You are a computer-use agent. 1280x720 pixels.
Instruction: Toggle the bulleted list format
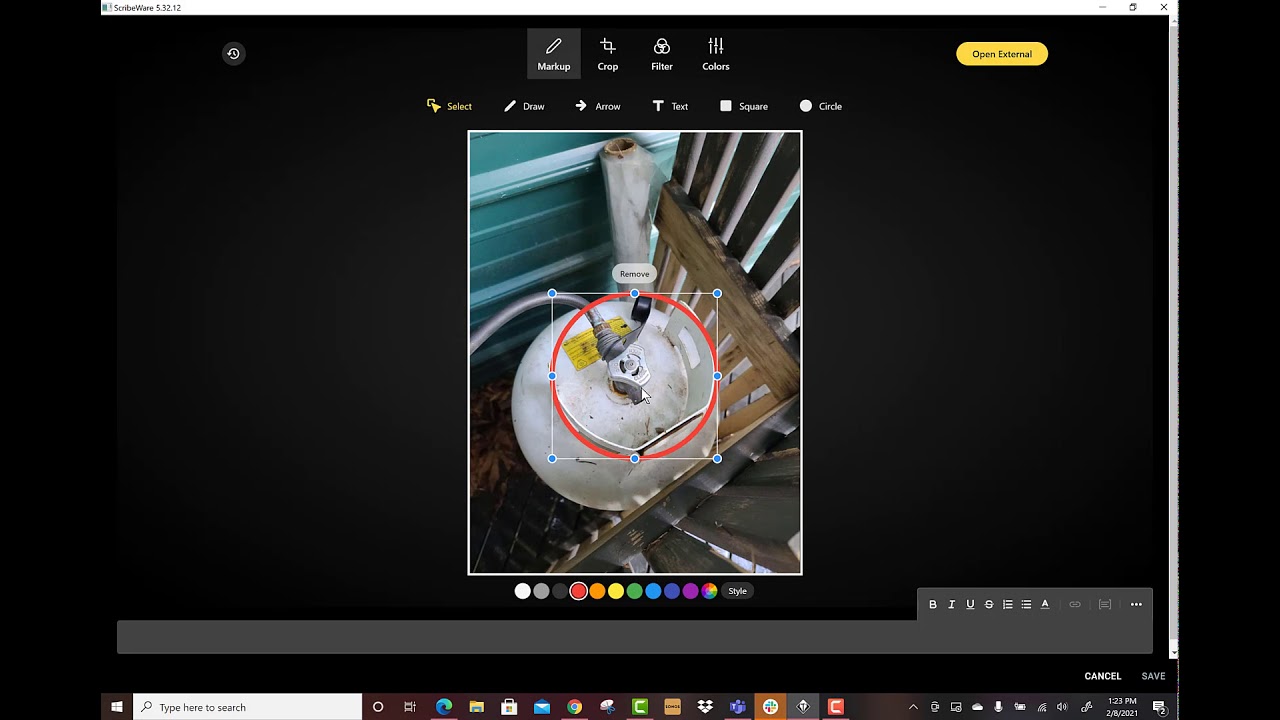tap(1026, 604)
